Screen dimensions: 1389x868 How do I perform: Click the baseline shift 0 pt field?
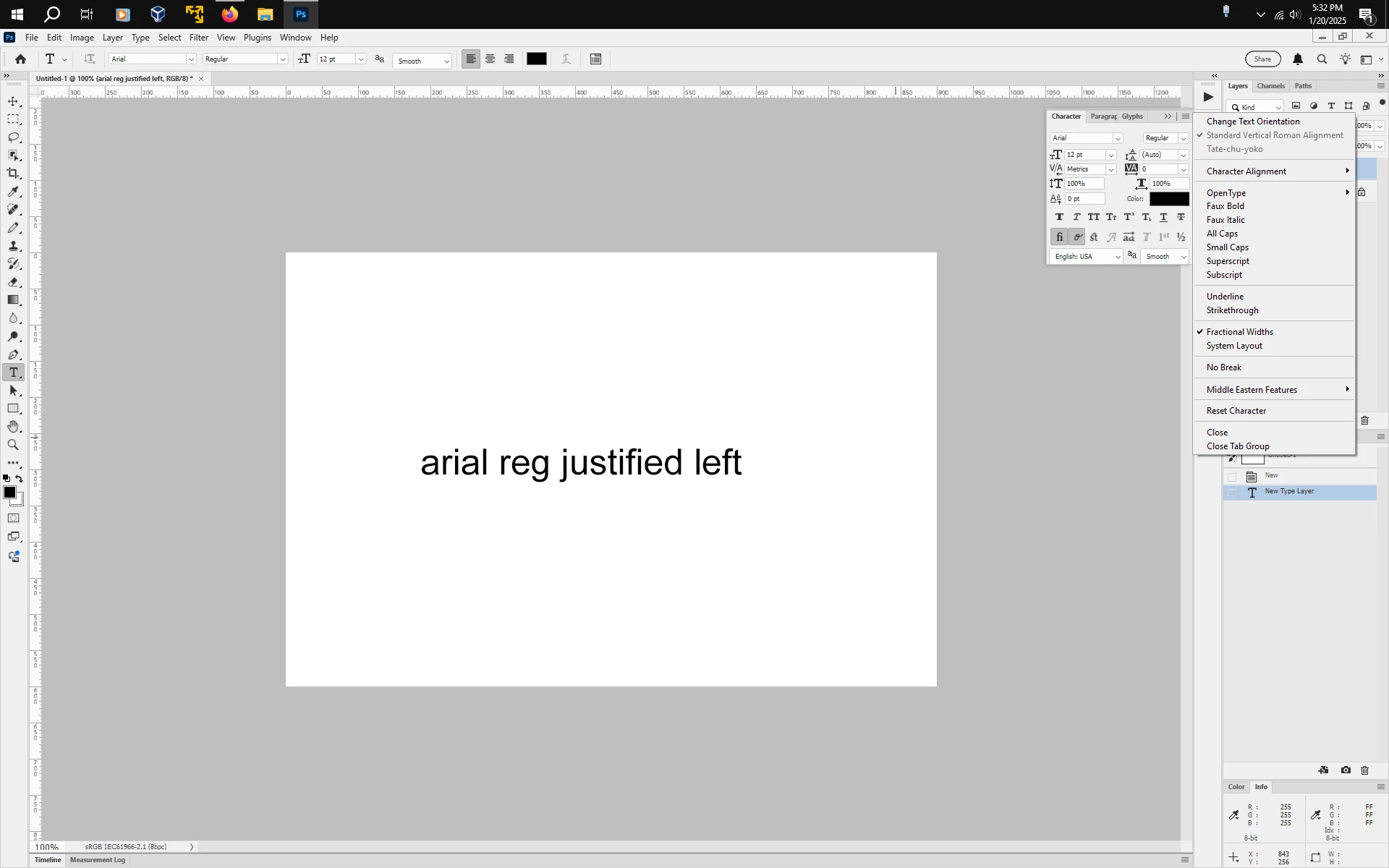pyautogui.click(x=1084, y=199)
